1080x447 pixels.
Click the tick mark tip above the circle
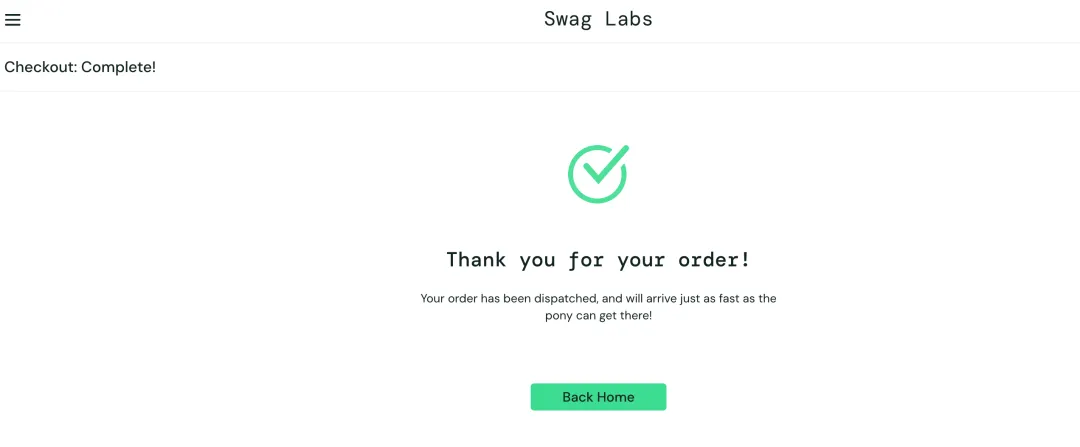[x=624, y=149]
